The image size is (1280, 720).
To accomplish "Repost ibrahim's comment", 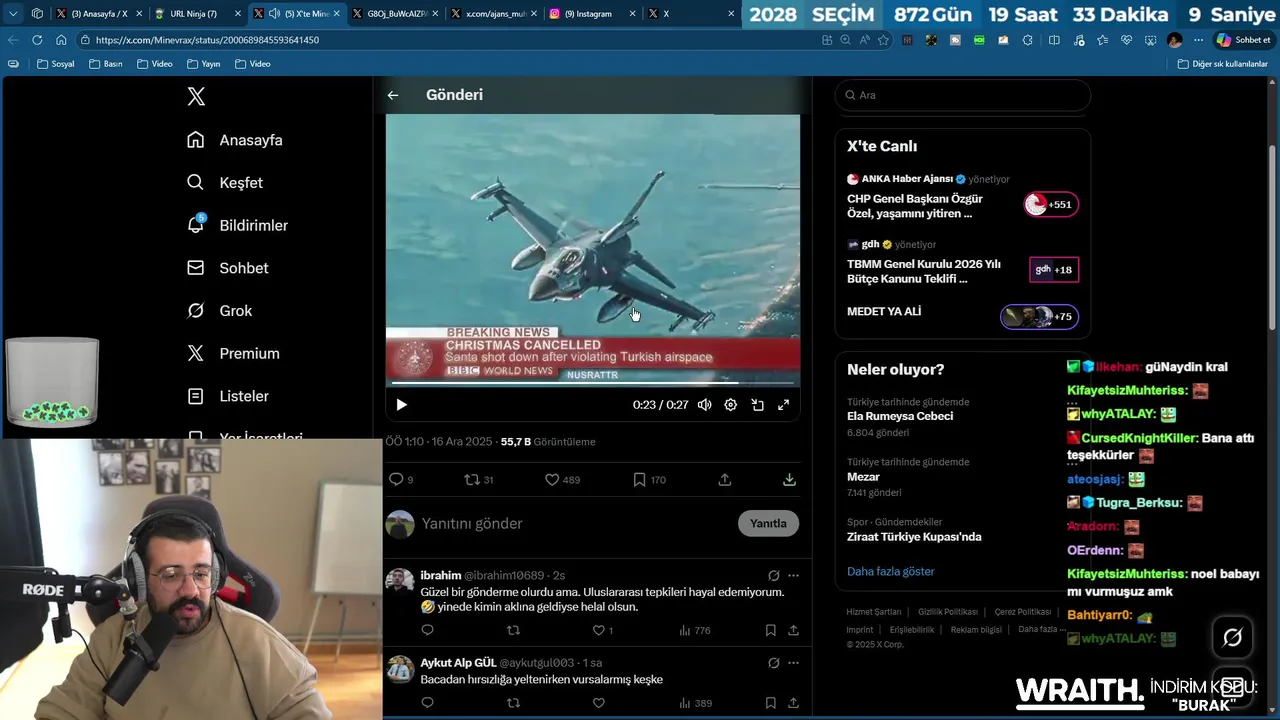I will point(513,630).
